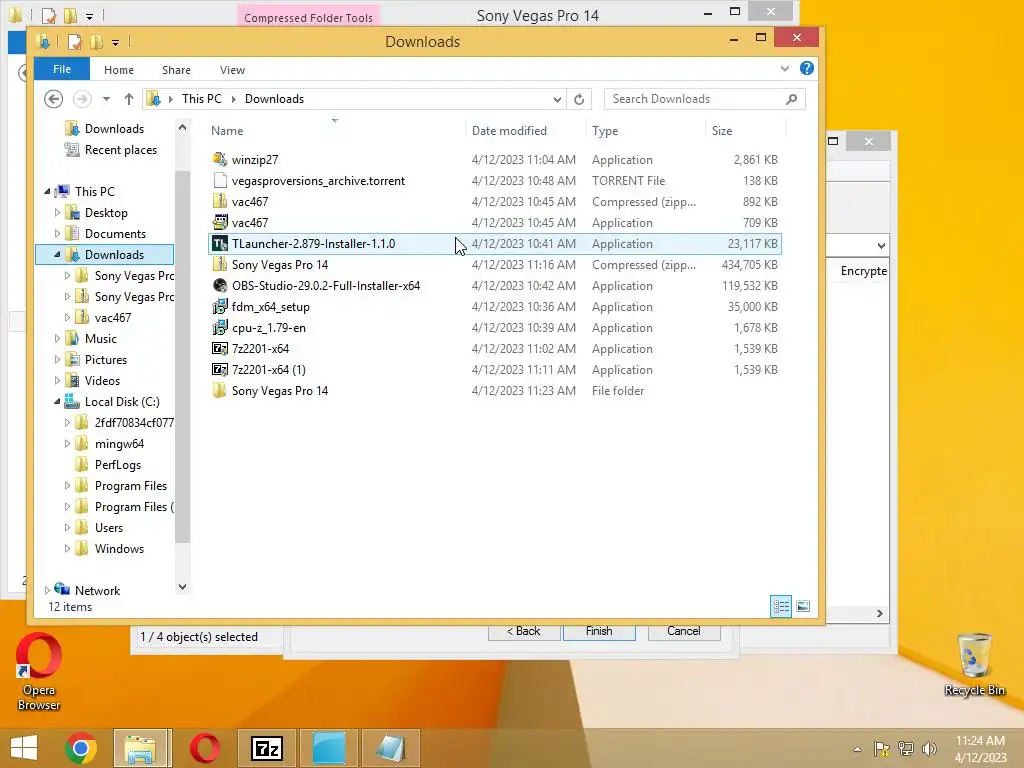Click the volume speaker tray icon
This screenshot has height=768, width=1024.
coord(929,749)
